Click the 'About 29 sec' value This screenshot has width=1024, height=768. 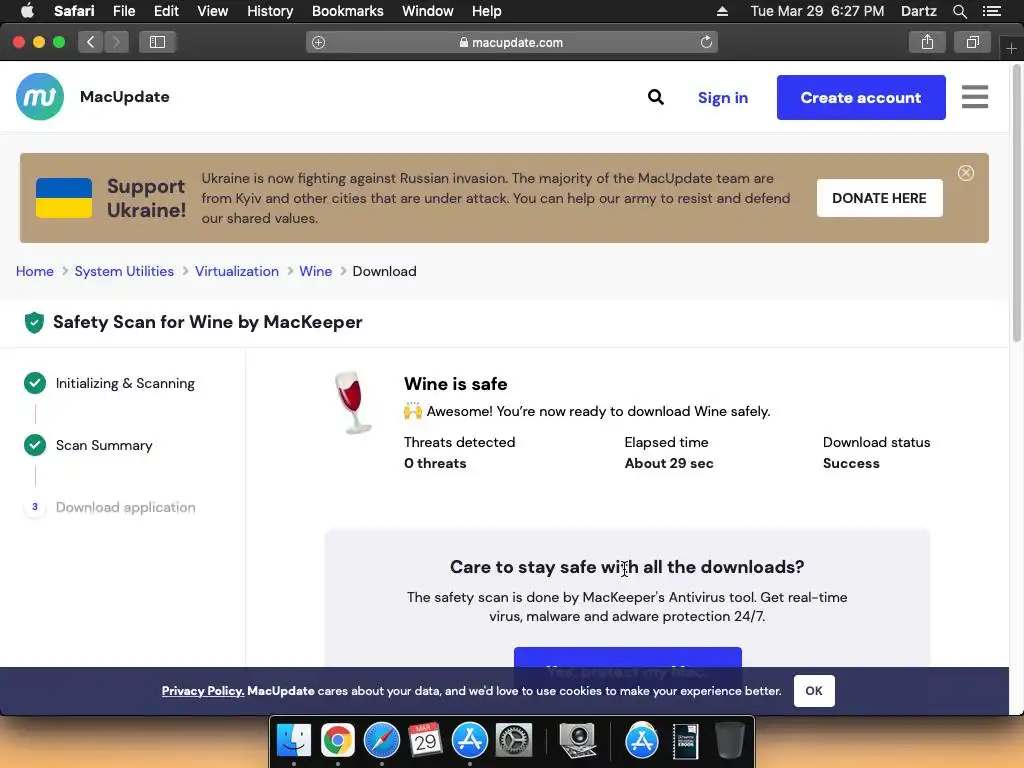pyautogui.click(x=669, y=463)
